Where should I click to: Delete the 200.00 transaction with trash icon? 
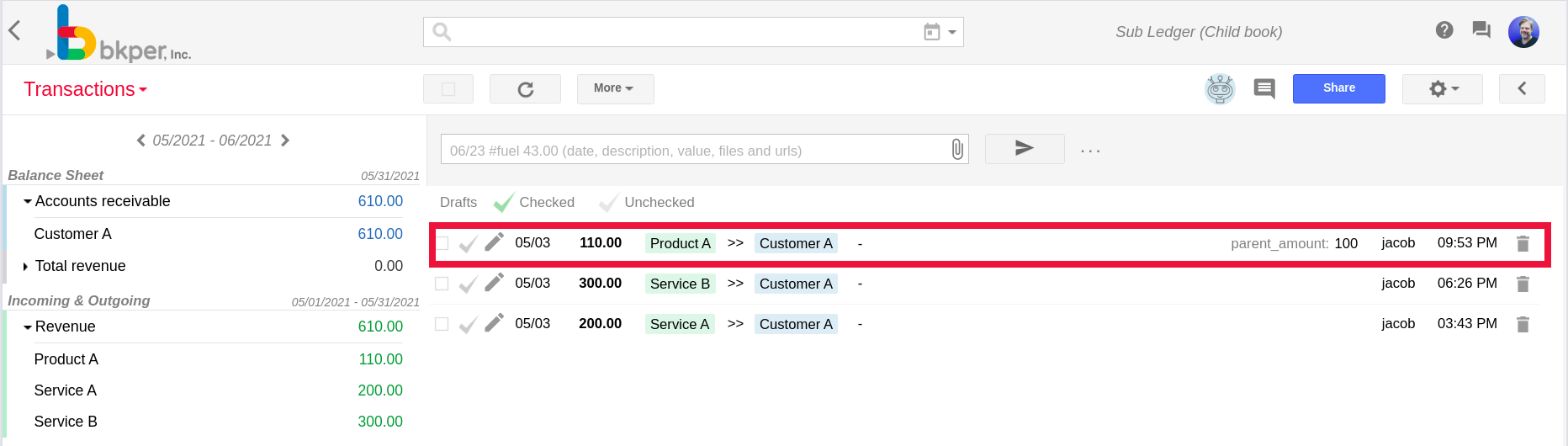(x=1523, y=325)
